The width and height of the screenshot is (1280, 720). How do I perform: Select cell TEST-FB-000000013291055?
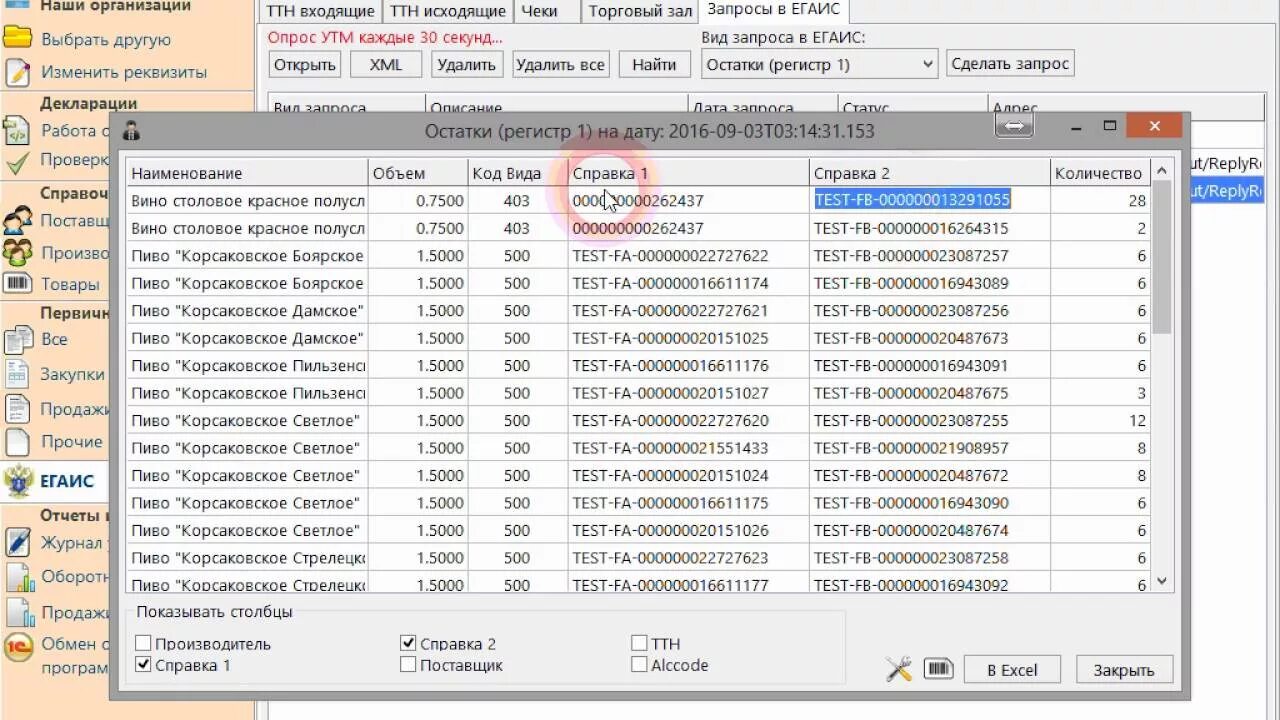[930, 200]
